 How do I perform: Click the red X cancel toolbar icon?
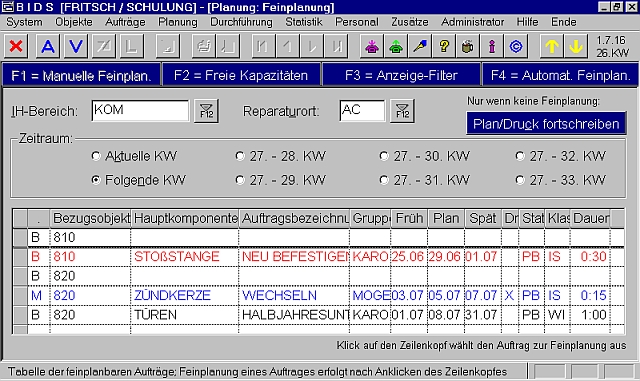[x=16, y=46]
